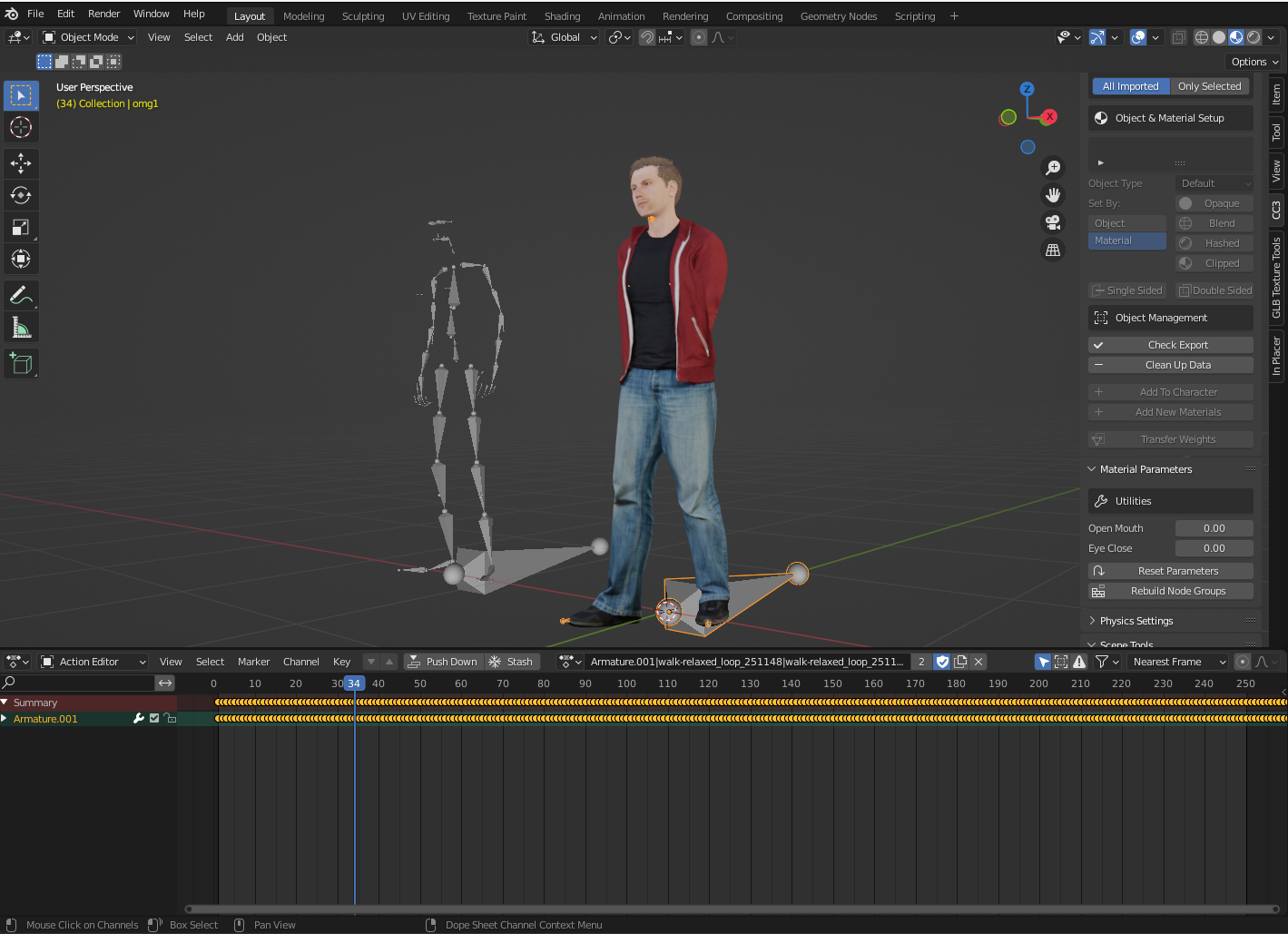Viewport: 1288px width, 934px height.
Task: Open the CC3 sidebar tab
Action: tap(1276, 210)
